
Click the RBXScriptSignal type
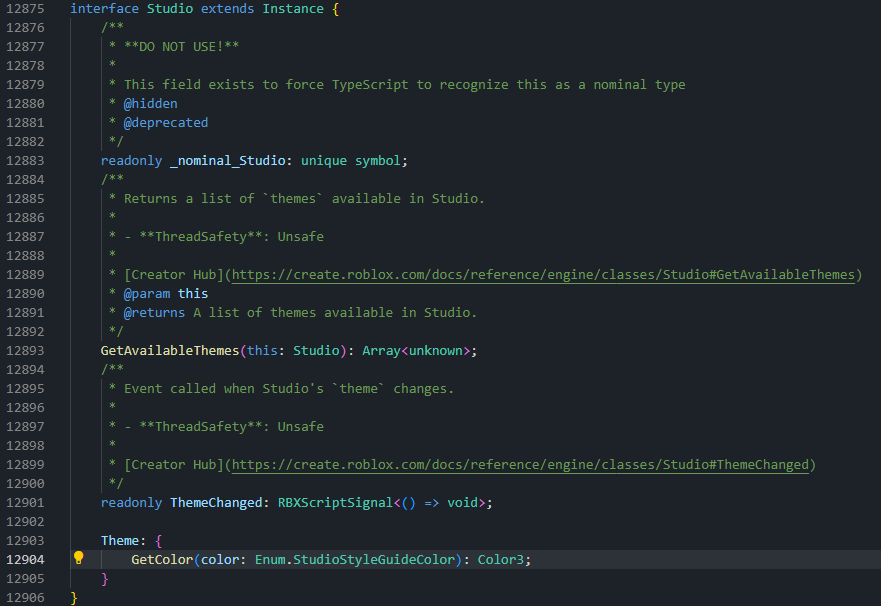tap(335, 503)
